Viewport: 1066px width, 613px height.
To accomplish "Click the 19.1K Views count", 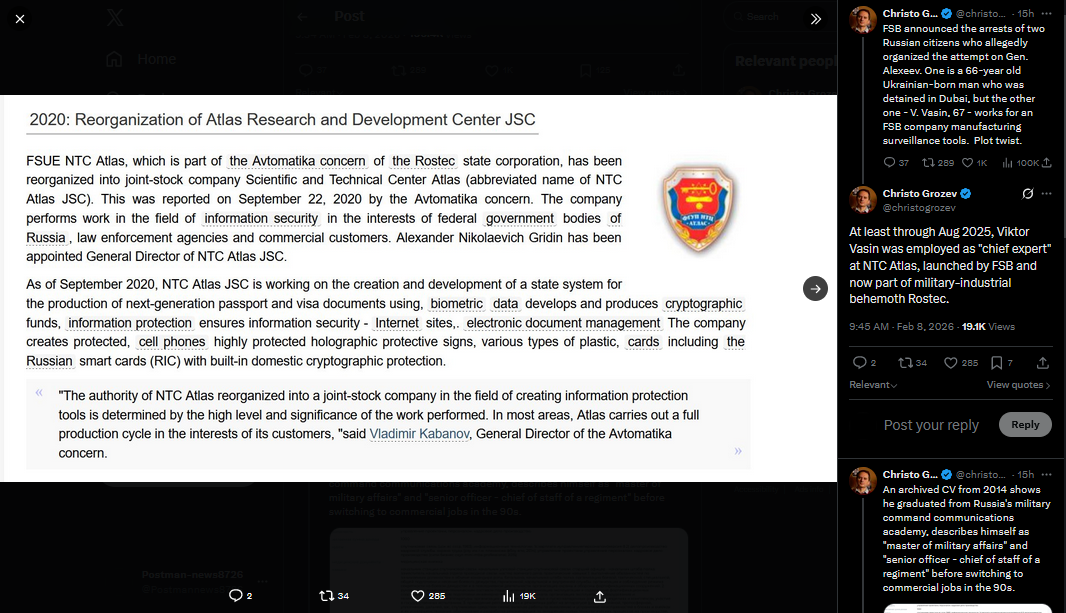I will 988,327.
